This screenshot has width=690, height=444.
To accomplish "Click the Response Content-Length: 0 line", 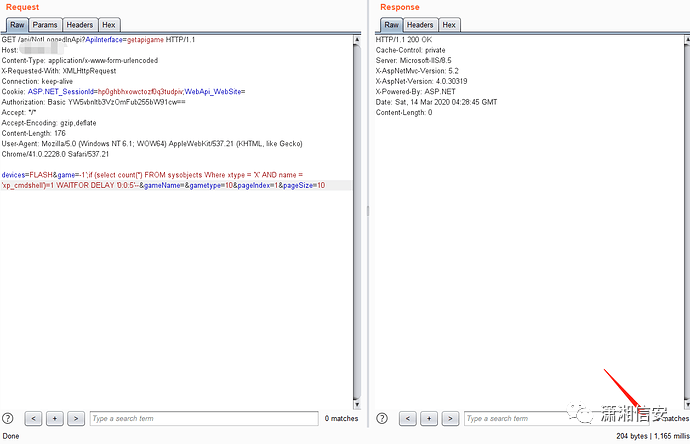I will tap(404, 113).
